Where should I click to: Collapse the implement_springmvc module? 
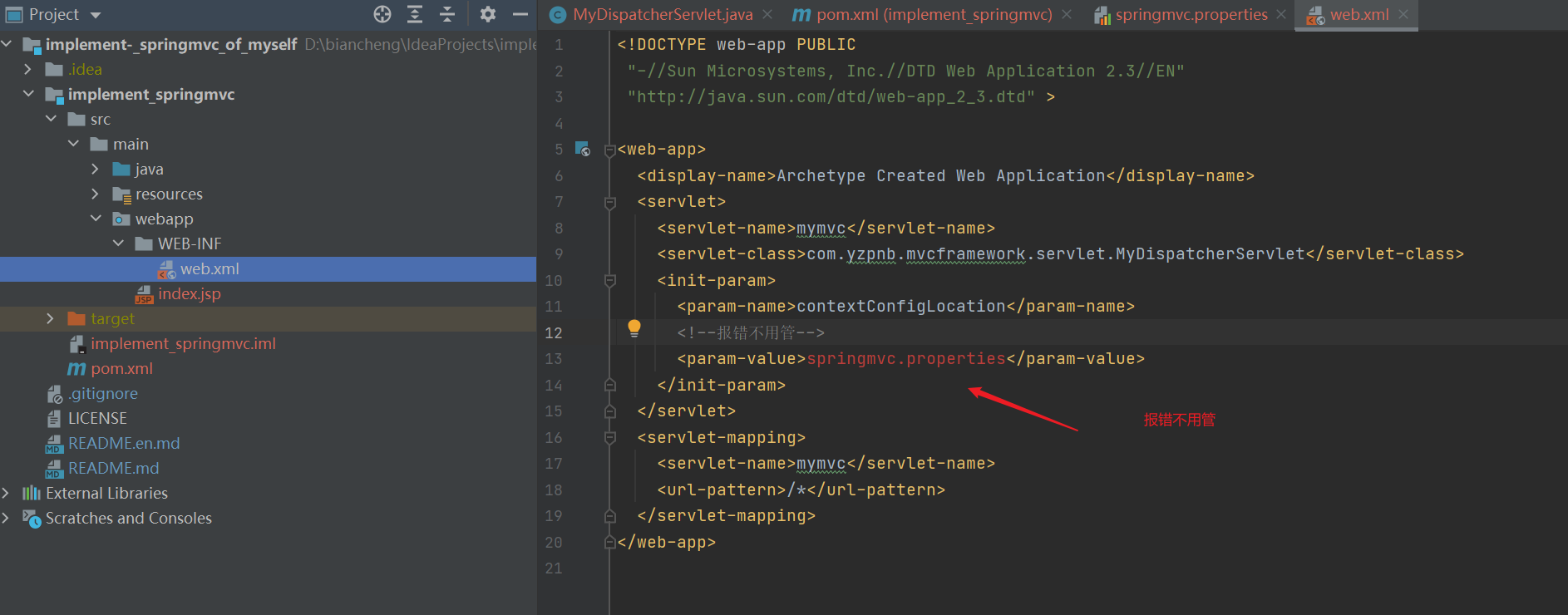28,94
